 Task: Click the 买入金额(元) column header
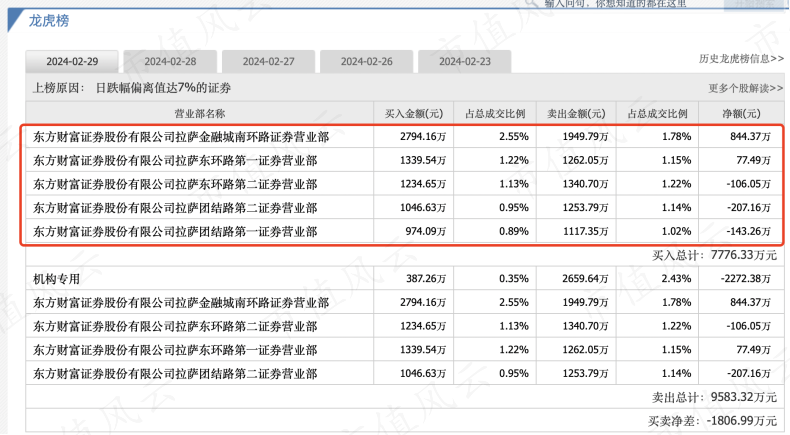coord(414,113)
